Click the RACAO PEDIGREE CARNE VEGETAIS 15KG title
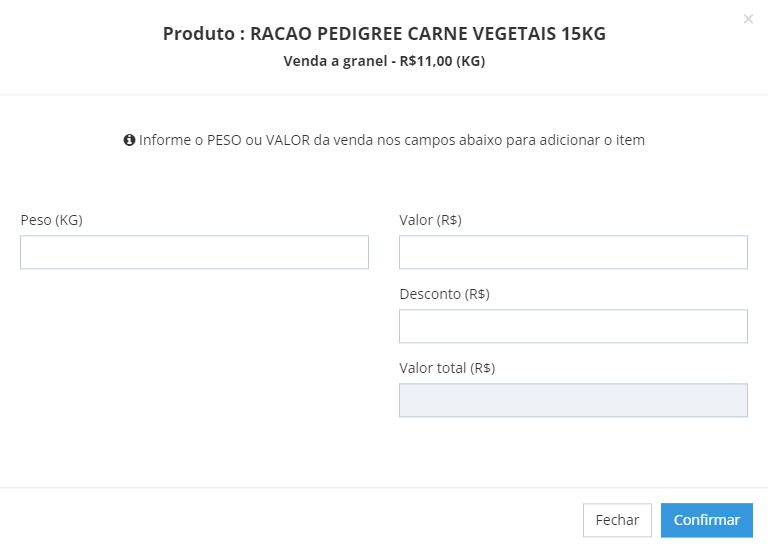Viewport: 768px width, 552px height. coord(428,34)
